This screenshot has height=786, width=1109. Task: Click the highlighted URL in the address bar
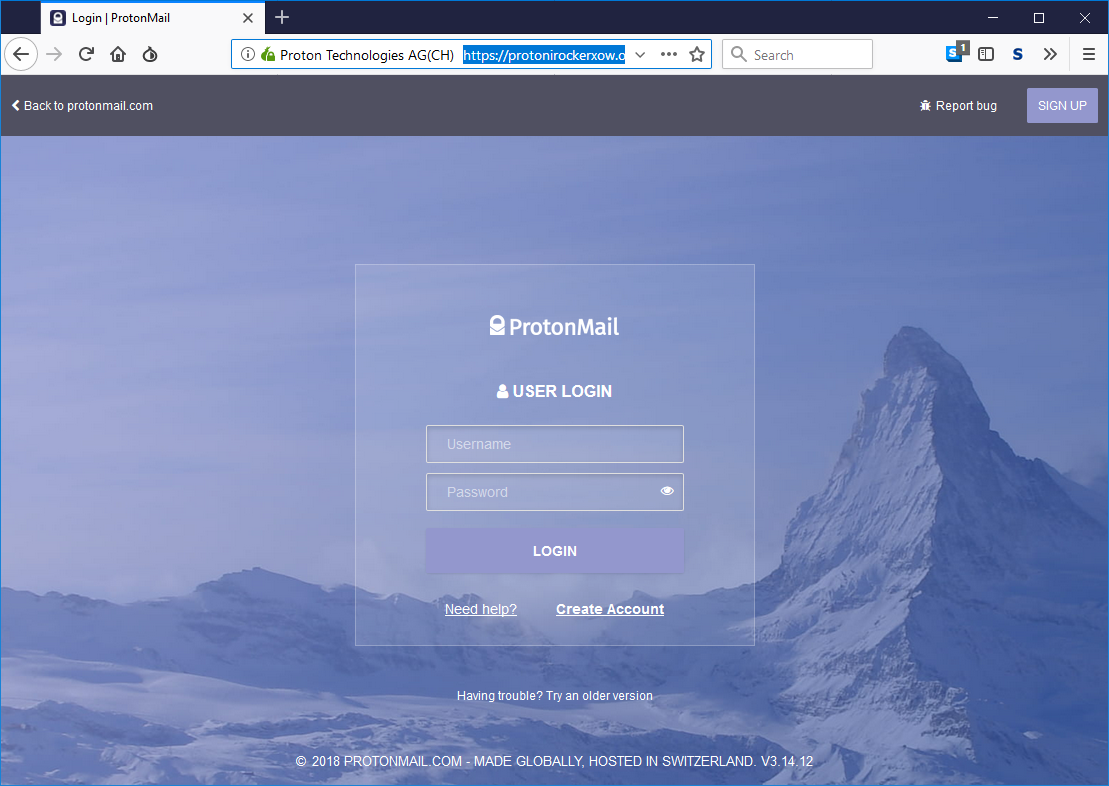(x=544, y=55)
